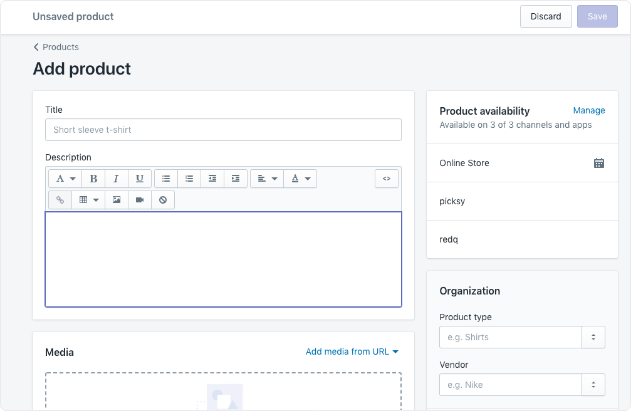631x411 pixels.
Task: Click the Manage availability link
Action: click(x=589, y=110)
